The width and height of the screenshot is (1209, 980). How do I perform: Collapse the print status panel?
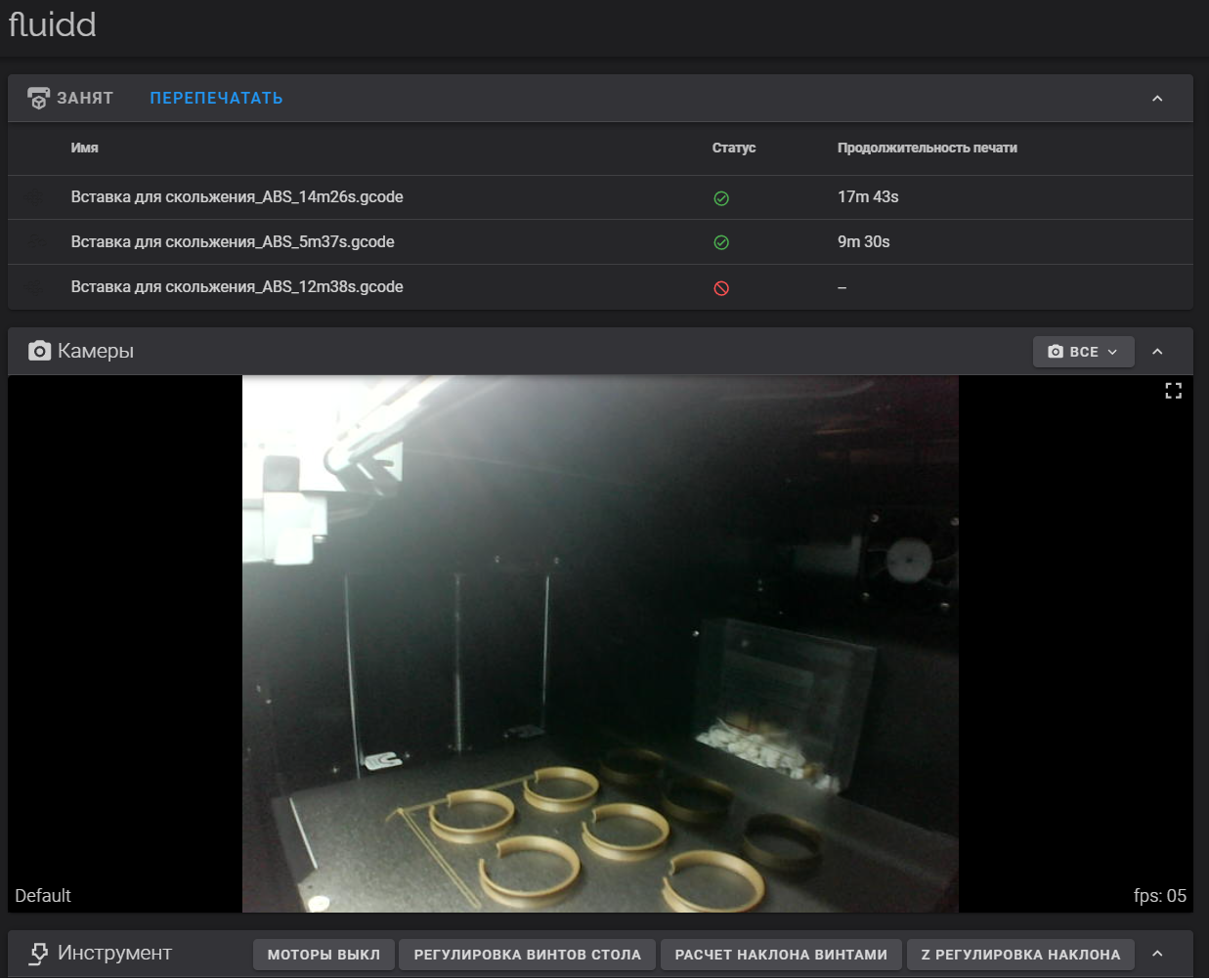[1157, 99]
